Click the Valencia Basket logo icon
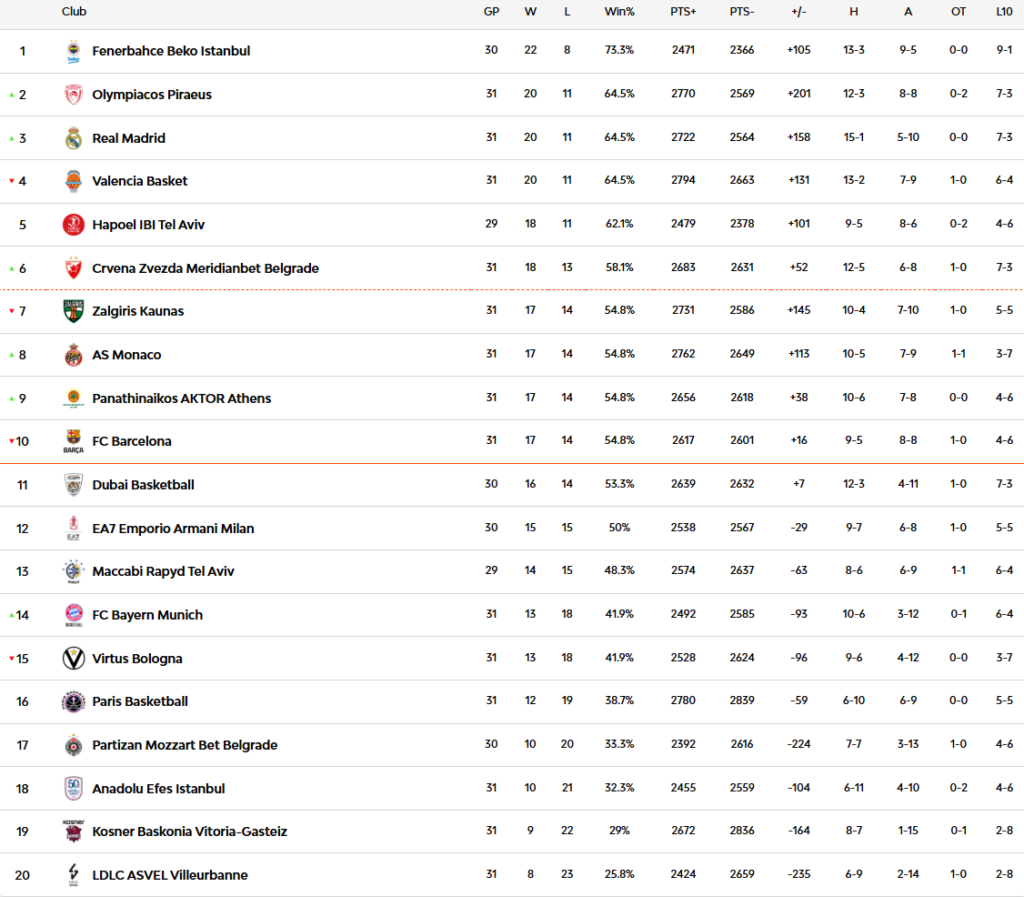The height and width of the screenshot is (897, 1024). tap(73, 181)
